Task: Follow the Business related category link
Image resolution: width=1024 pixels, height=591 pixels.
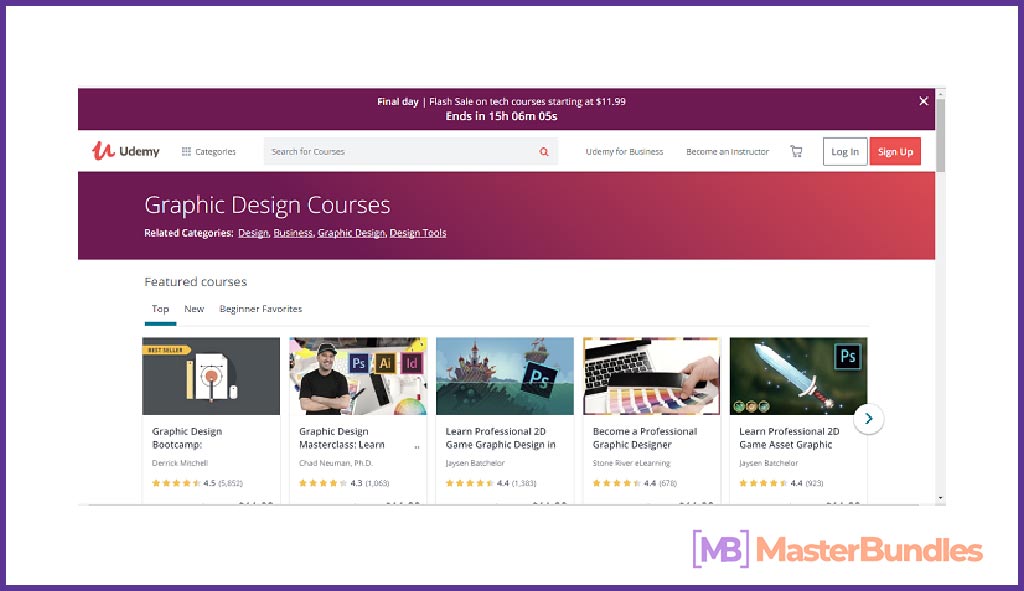Action: coord(293,233)
